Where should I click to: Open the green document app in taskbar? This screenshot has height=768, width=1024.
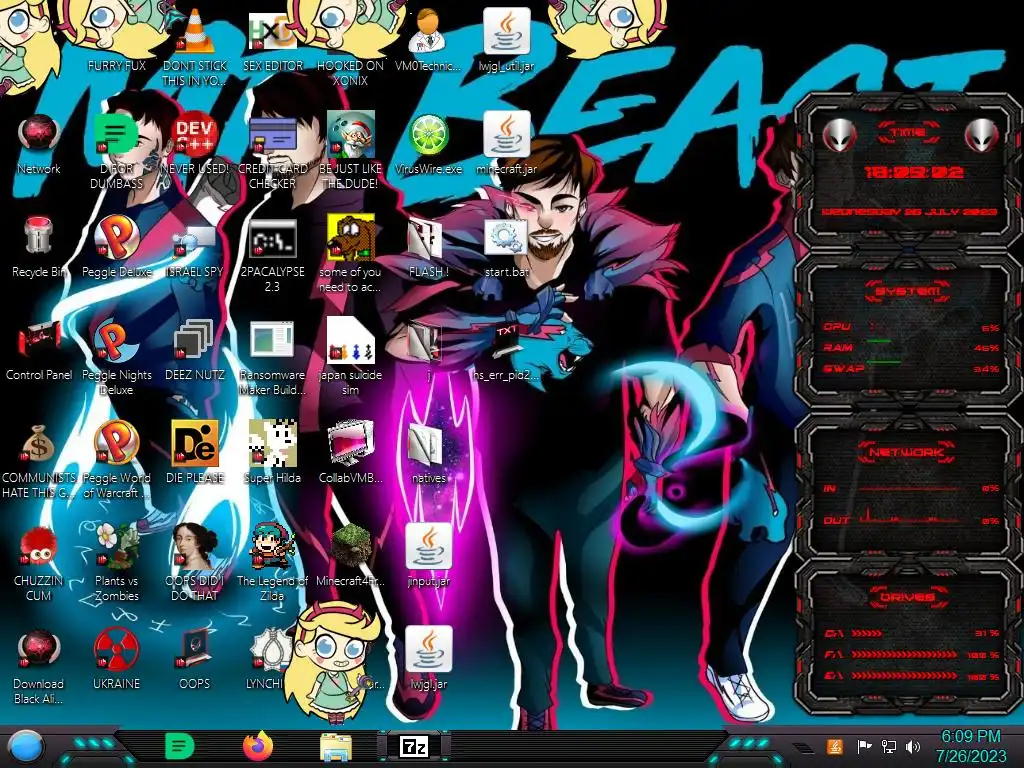click(x=180, y=746)
